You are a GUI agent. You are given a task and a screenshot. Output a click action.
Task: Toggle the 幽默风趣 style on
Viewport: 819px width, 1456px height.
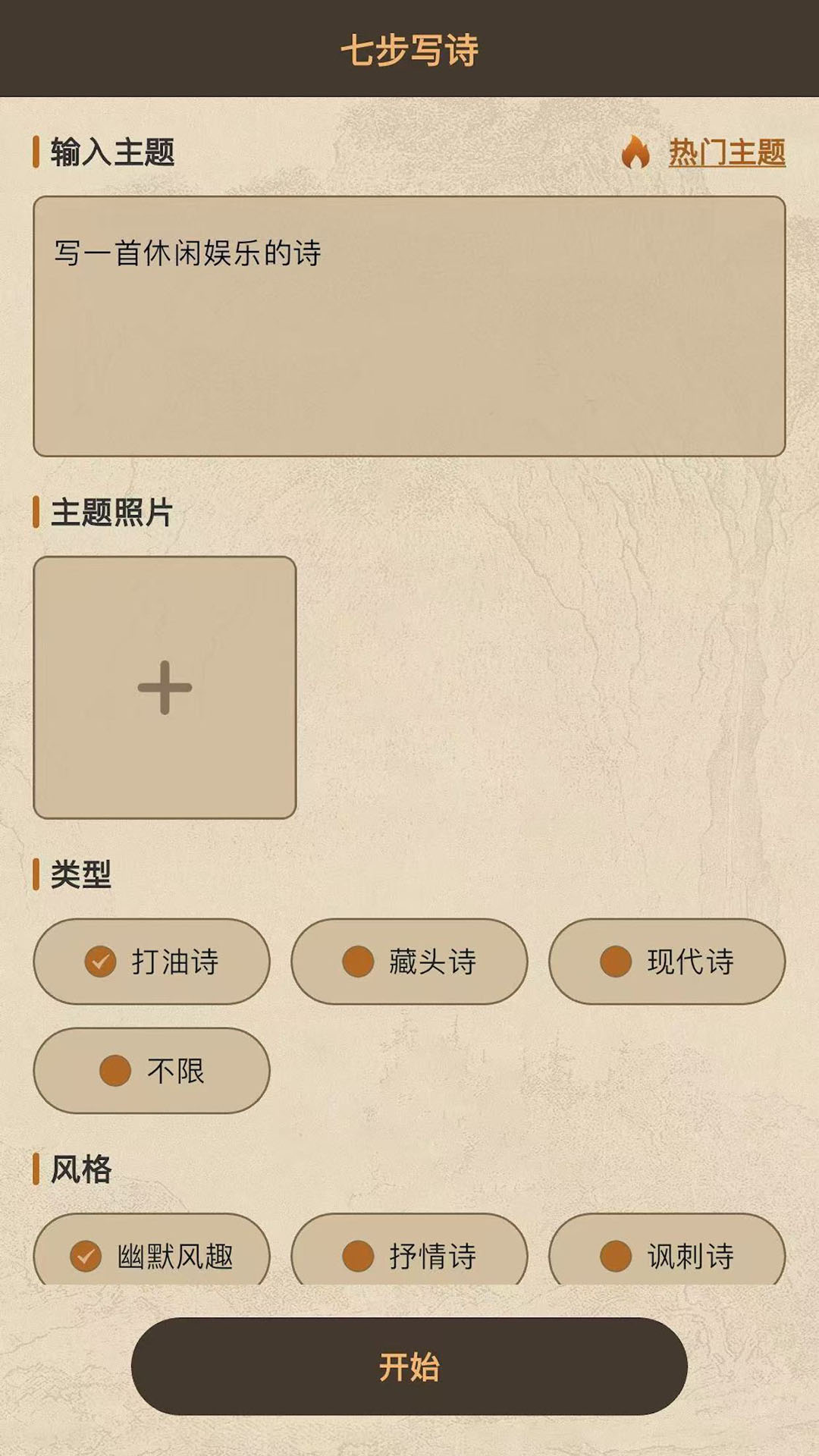pyautogui.click(x=152, y=1255)
